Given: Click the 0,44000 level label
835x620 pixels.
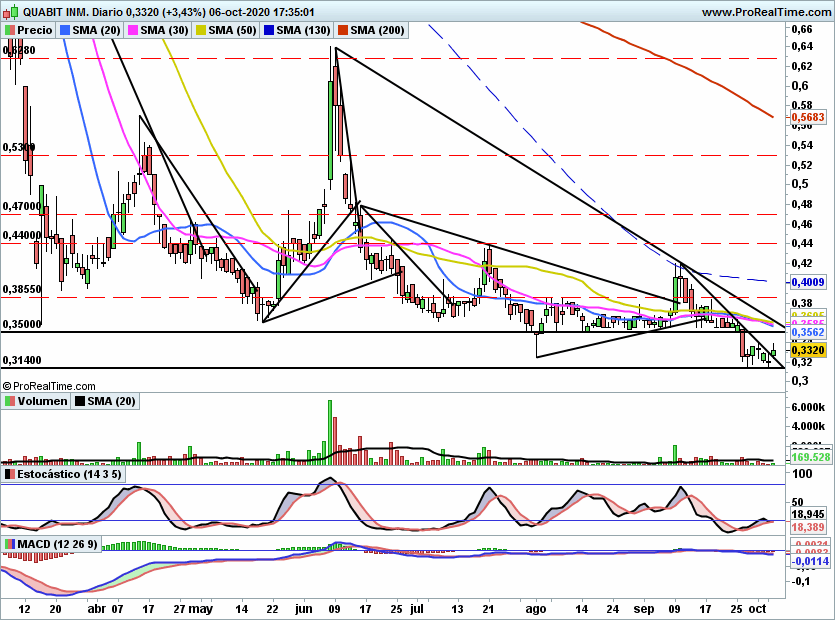Looking at the screenshot, I should coord(22,235).
